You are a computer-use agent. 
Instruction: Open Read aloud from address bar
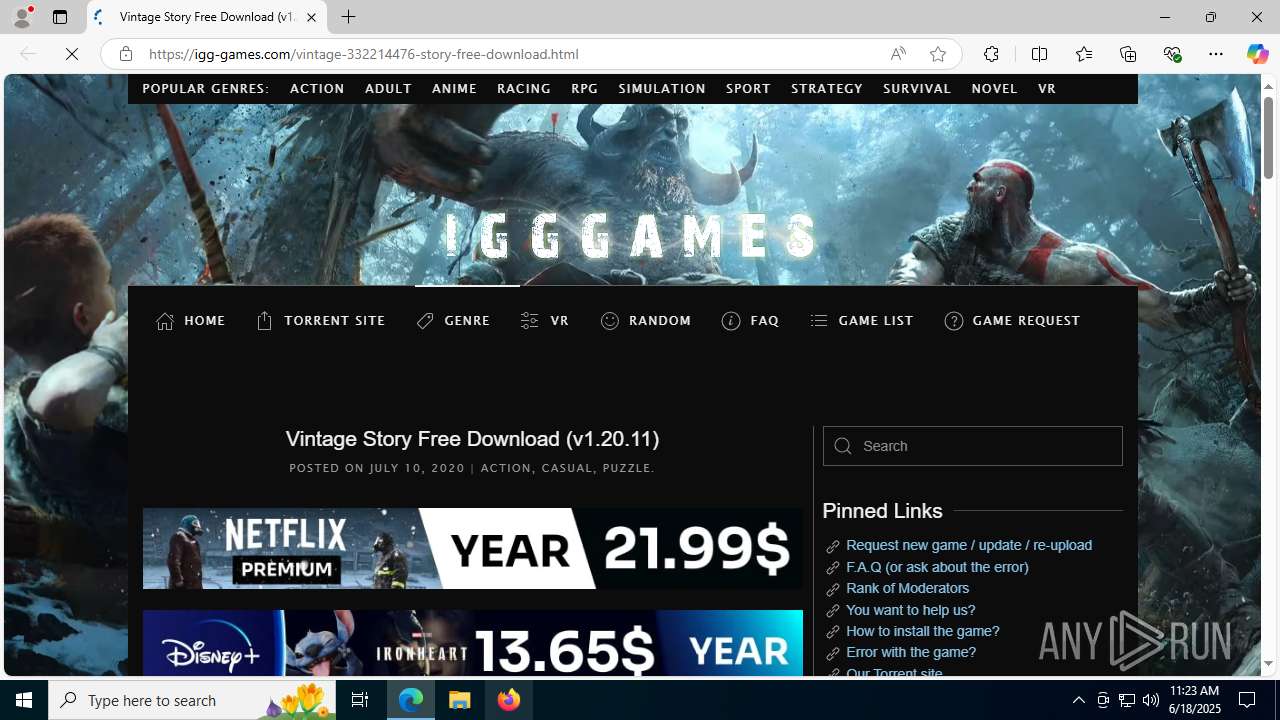tap(898, 54)
